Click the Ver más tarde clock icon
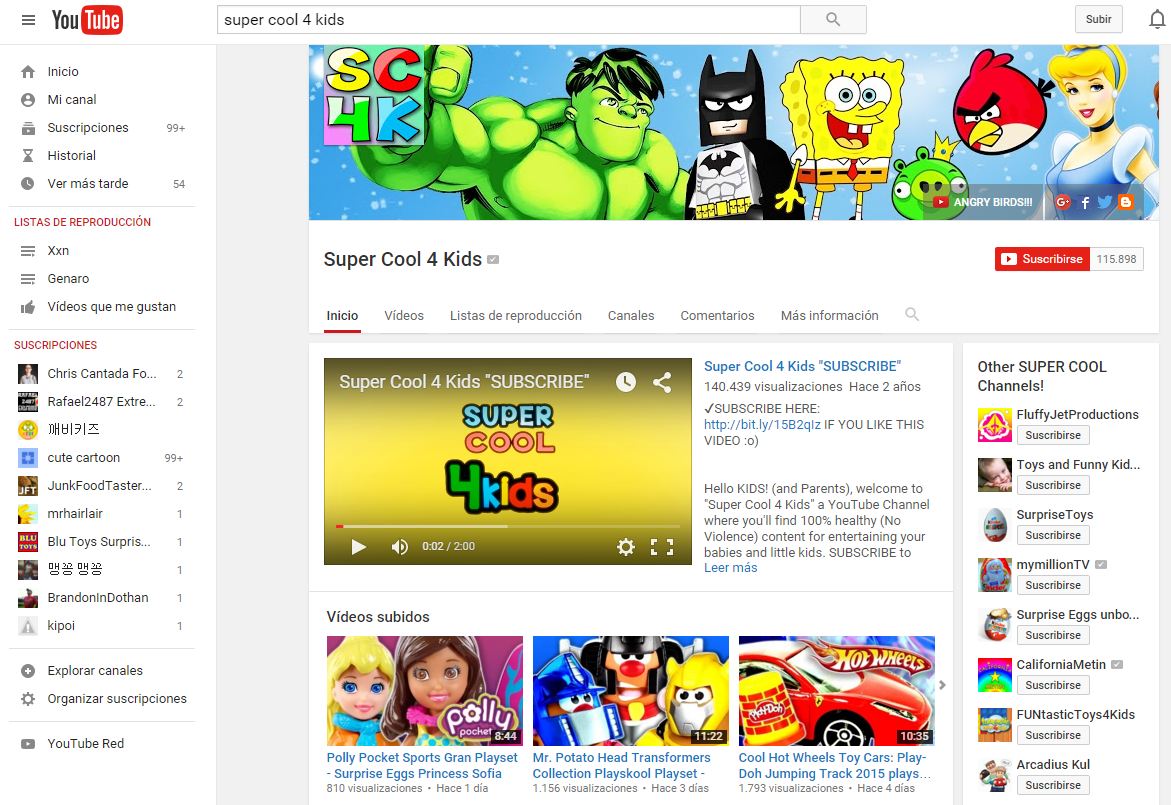Screen dimensions: 1171x805 pyautogui.click(x=28, y=184)
